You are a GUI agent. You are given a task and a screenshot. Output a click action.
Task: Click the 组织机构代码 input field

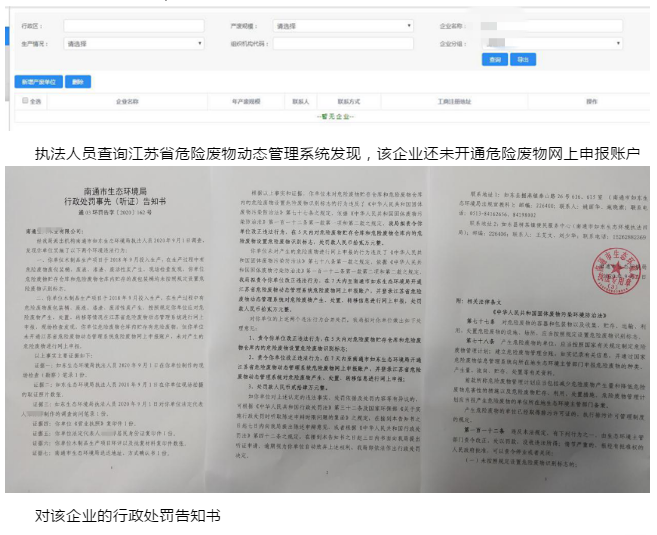tap(342, 44)
